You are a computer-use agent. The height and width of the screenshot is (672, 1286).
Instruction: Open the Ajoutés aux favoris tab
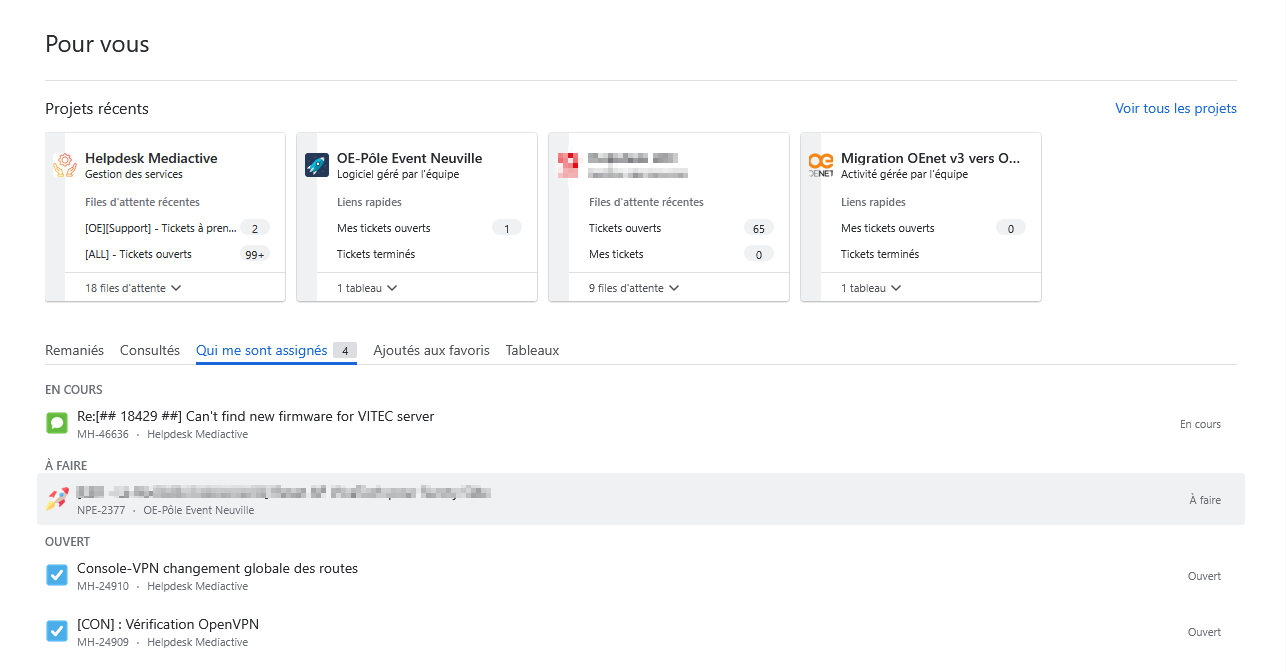pyautogui.click(x=431, y=350)
